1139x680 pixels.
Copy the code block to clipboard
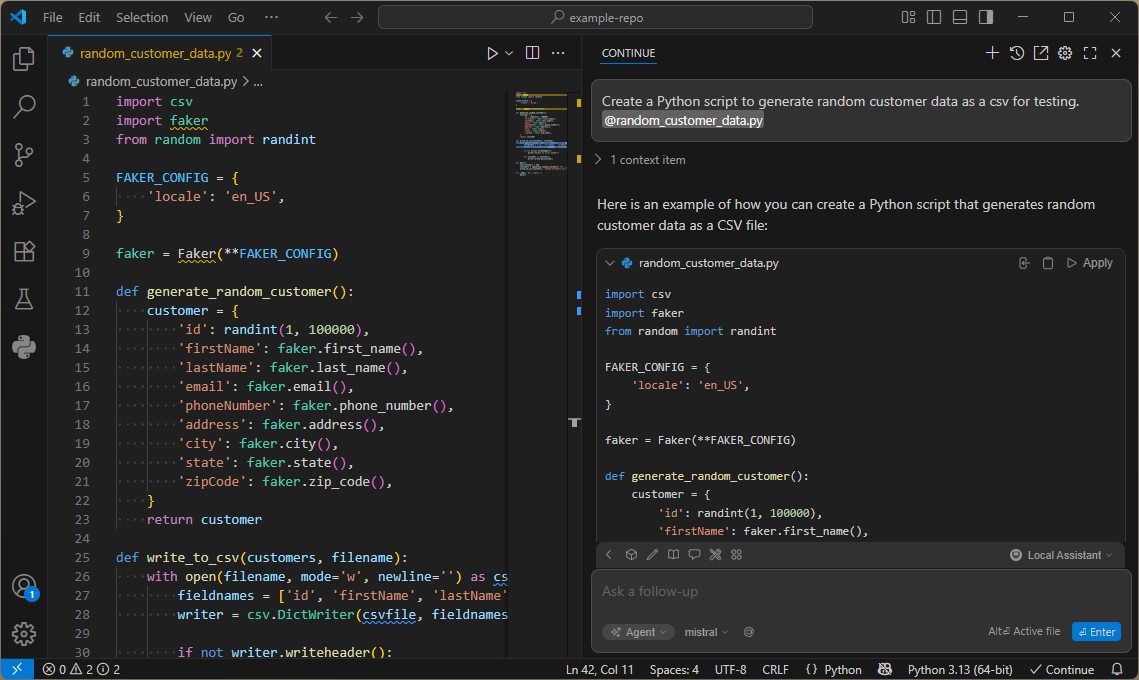tap(1047, 263)
